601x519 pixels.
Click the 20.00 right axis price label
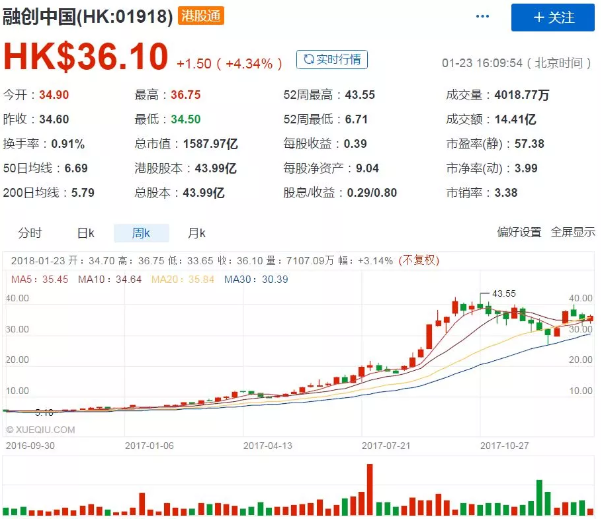coord(581,360)
